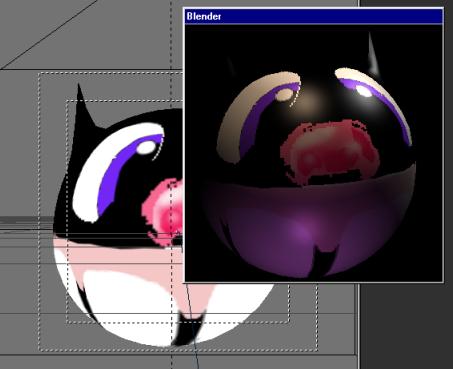Click the bright specular highlight on the rendered right eye
The width and height of the screenshot is (453, 369).
pyautogui.click(x=364, y=91)
